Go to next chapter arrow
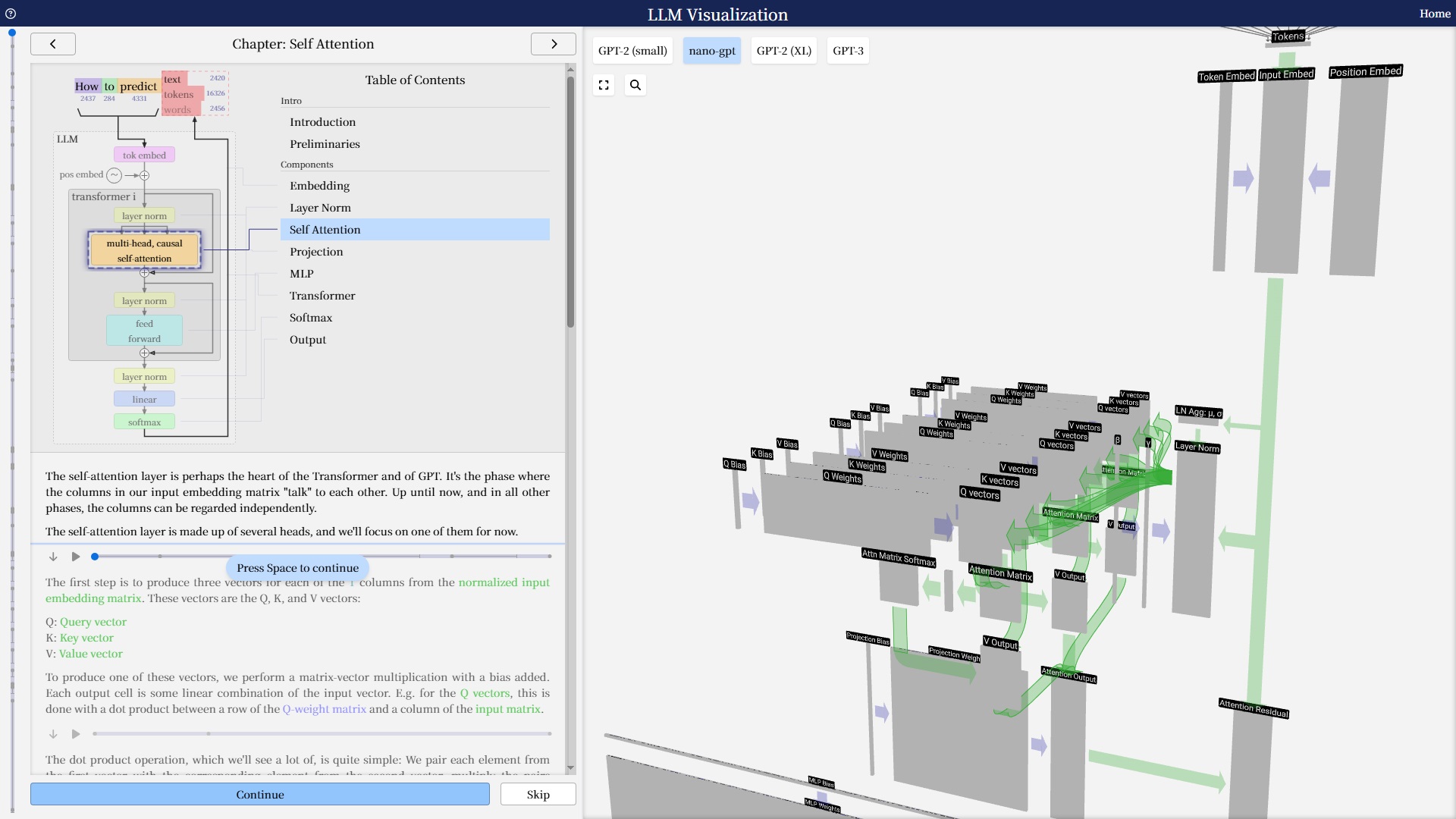The image size is (1456, 819). pos(554,44)
